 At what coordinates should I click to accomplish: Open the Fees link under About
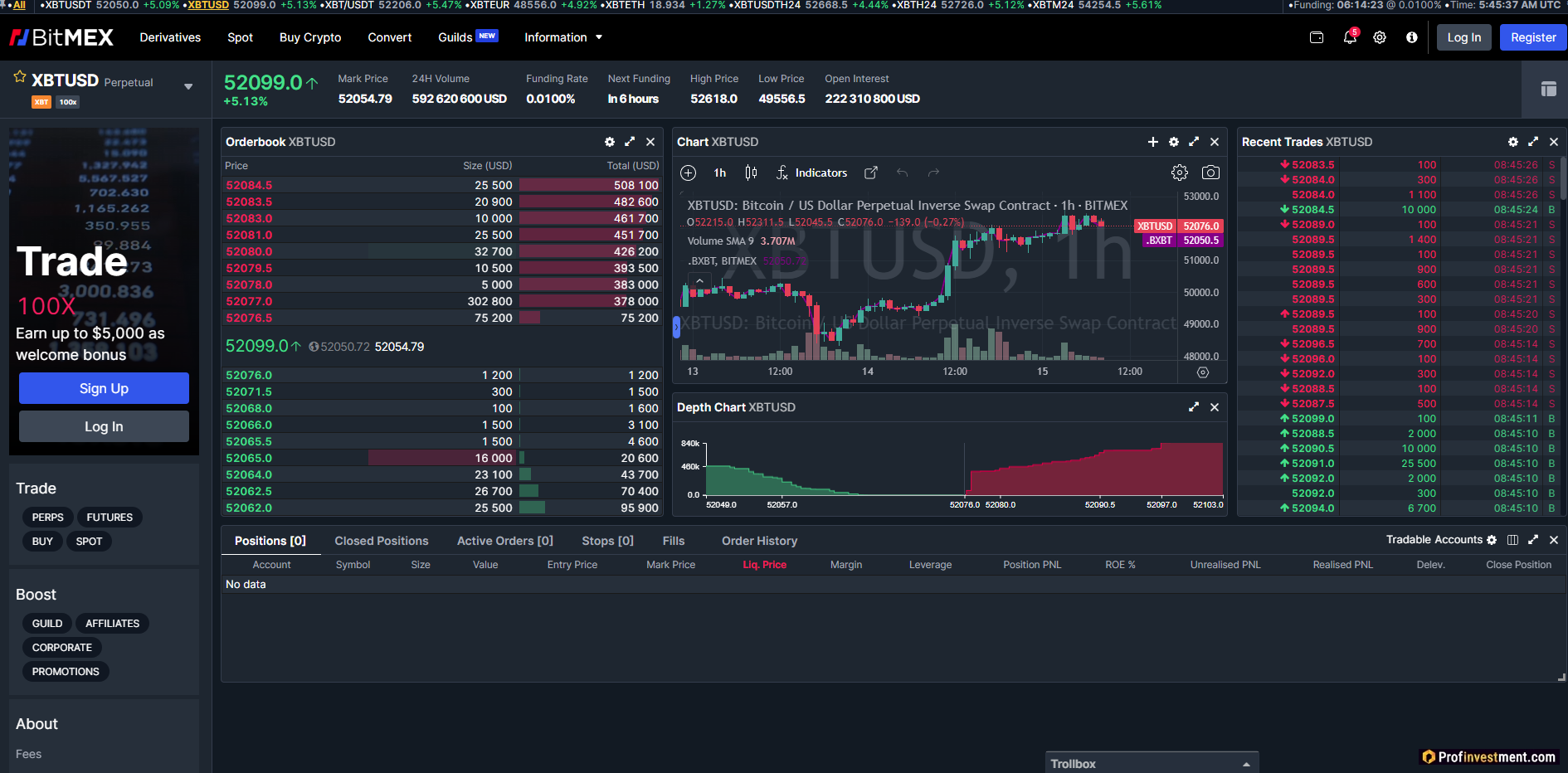pyautogui.click(x=28, y=754)
